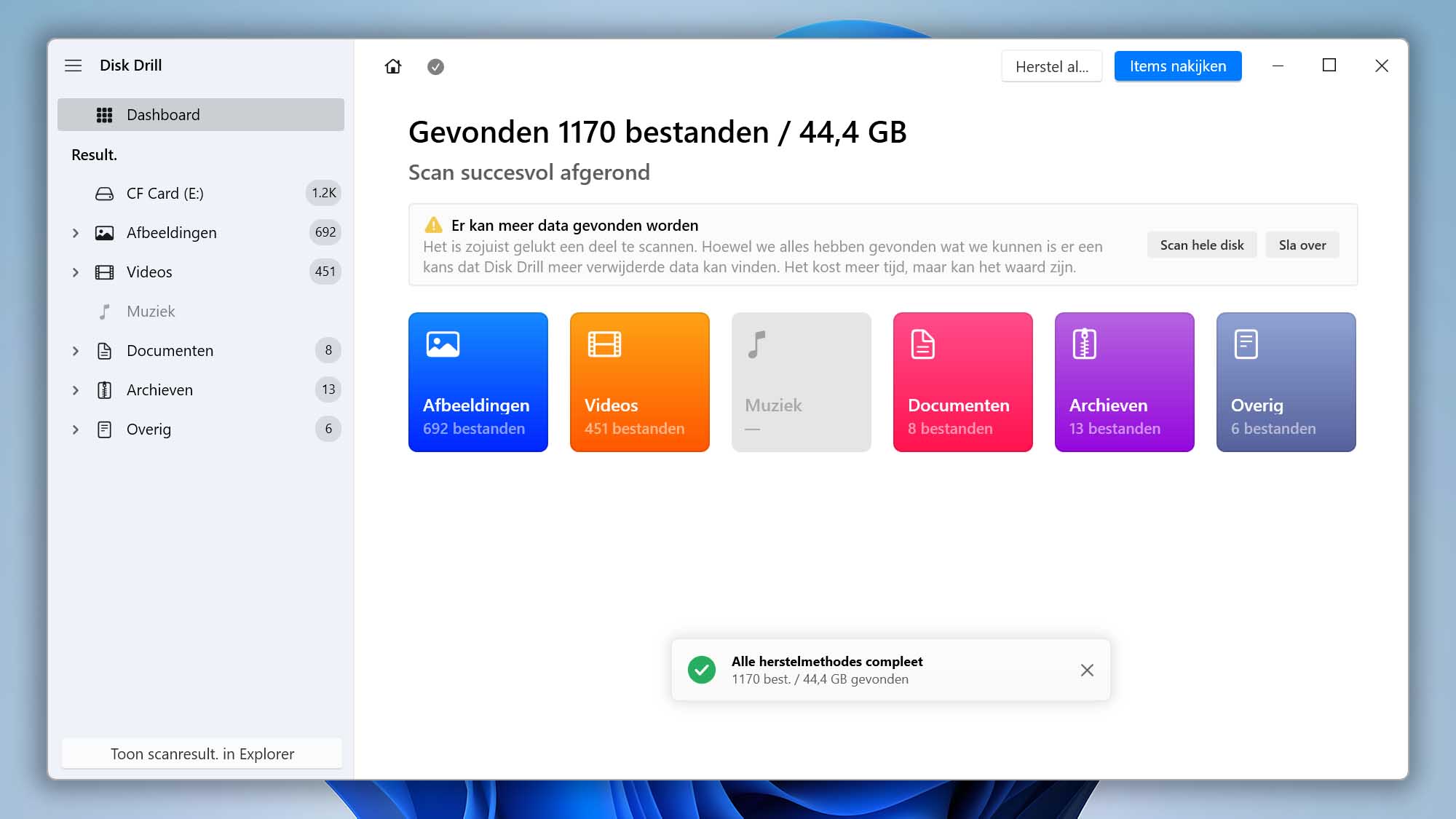Open the Archieven category in sidebar
This screenshot has height=819, width=1456.
200,390
